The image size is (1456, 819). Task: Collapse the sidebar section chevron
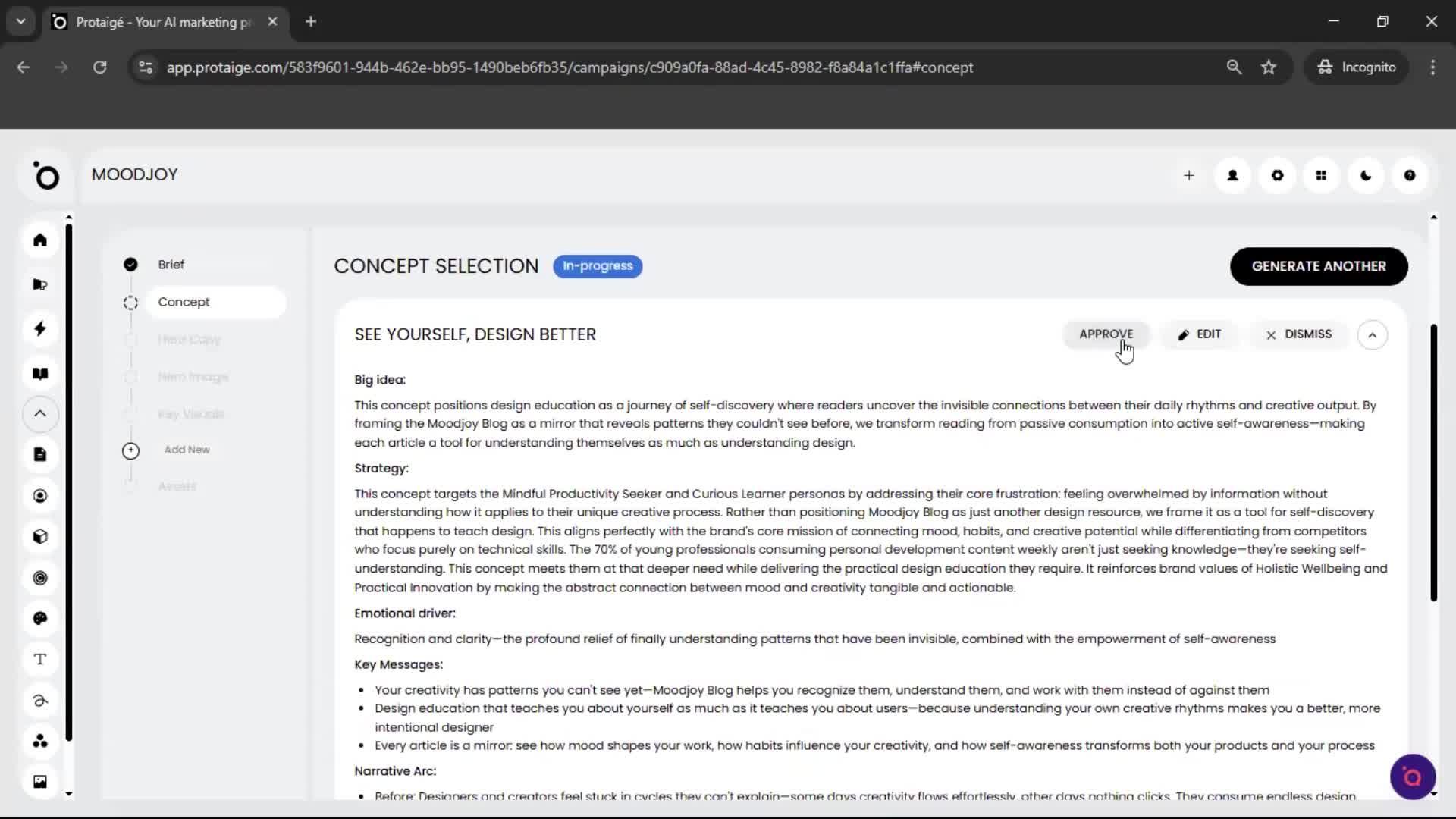point(40,413)
